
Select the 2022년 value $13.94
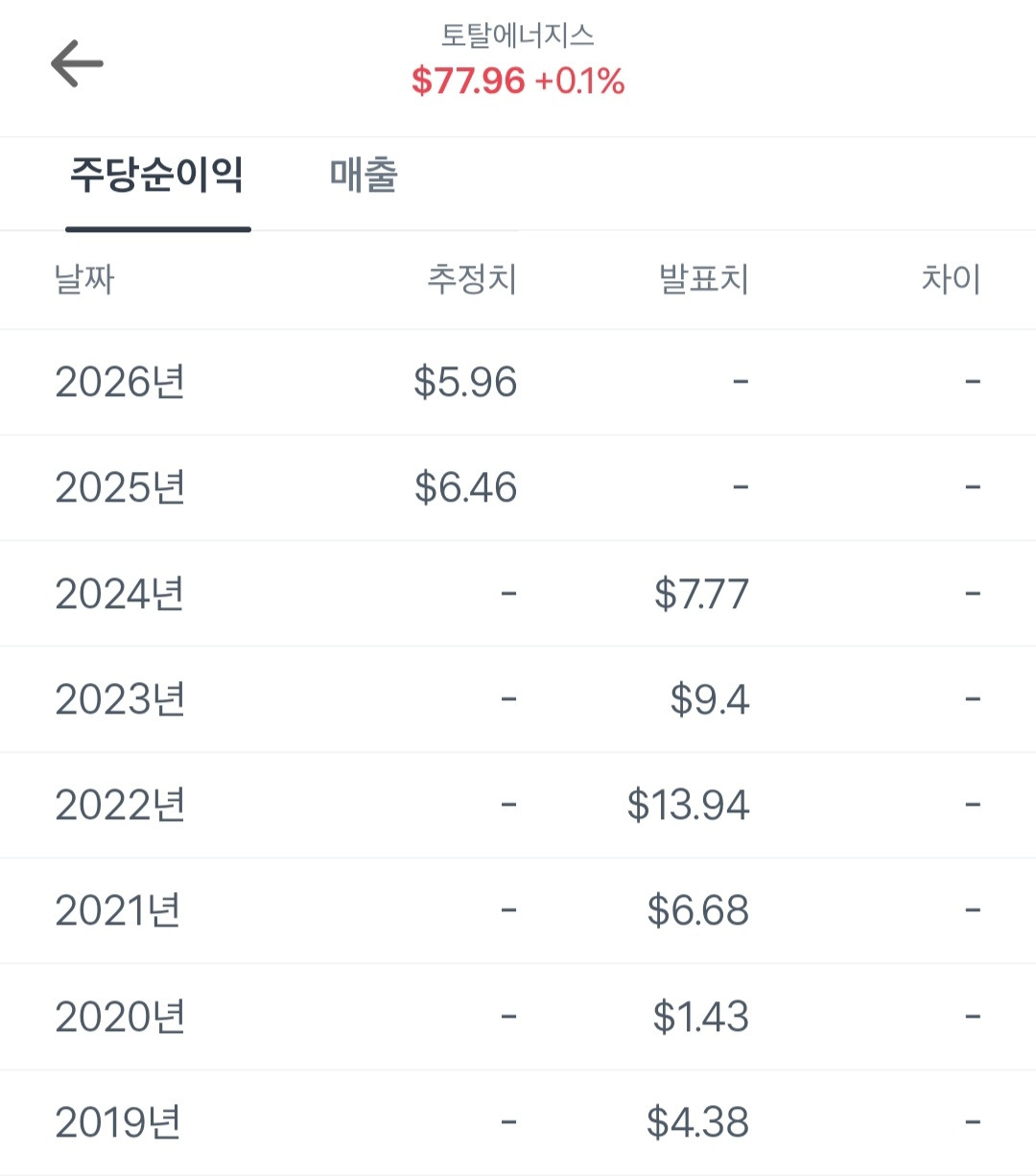pos(688,805)
